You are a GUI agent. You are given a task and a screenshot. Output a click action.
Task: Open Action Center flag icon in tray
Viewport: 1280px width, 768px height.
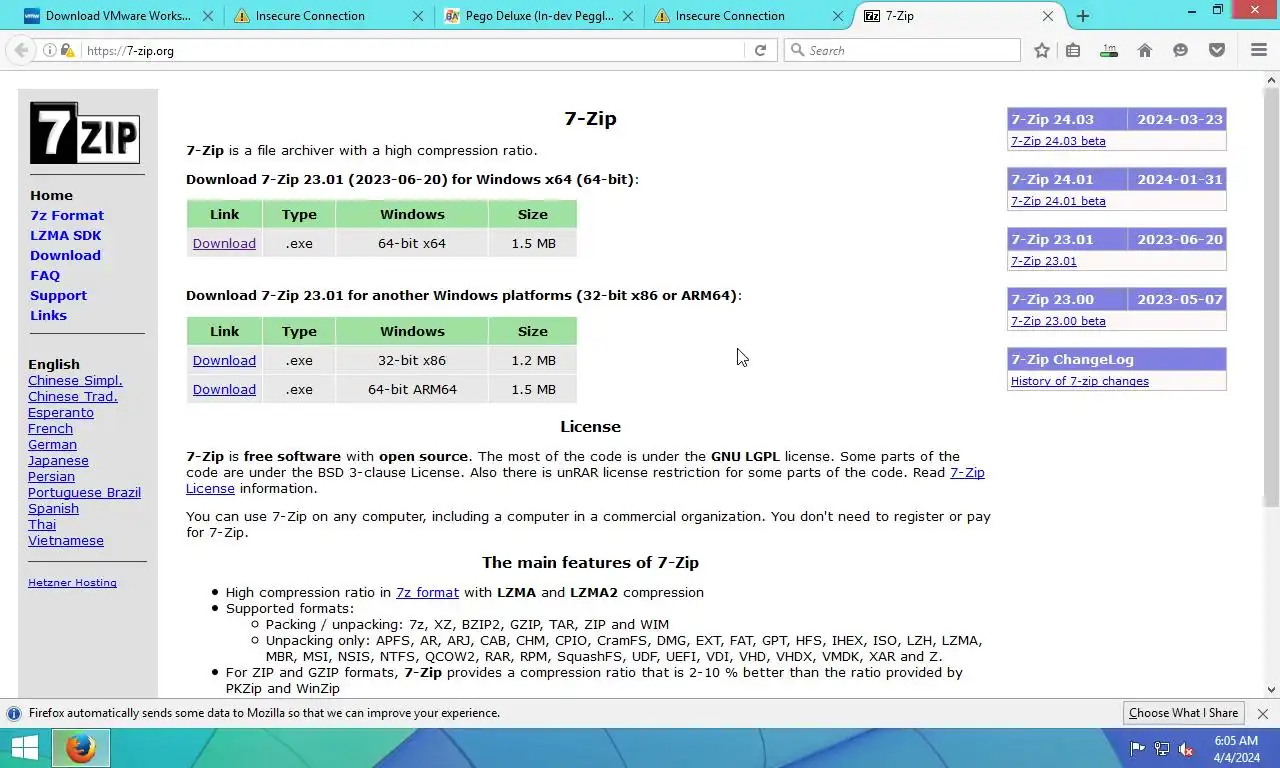coord(1137,748)
